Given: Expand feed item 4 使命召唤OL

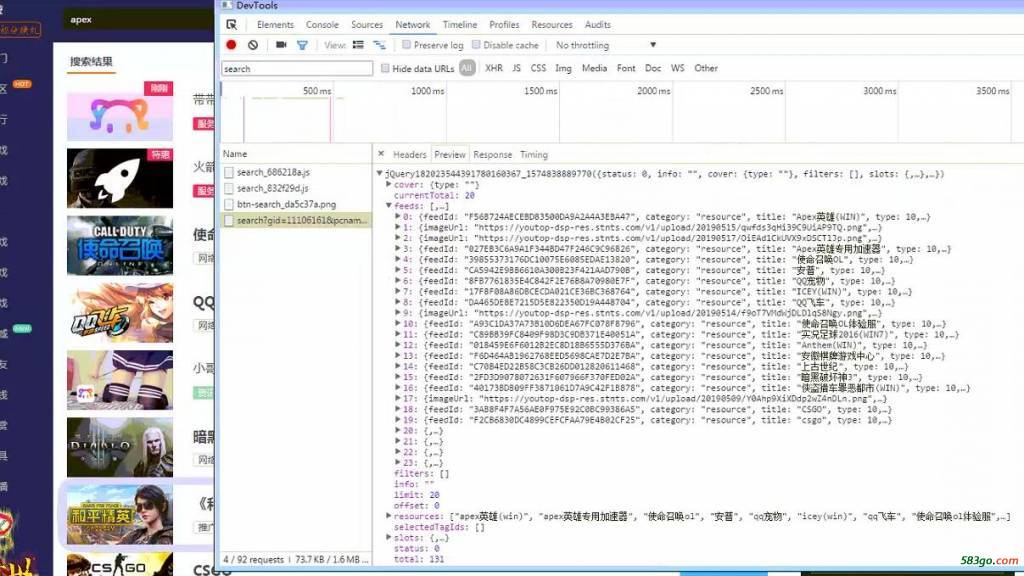Looking at the screenshot, I should pos(397,259).
